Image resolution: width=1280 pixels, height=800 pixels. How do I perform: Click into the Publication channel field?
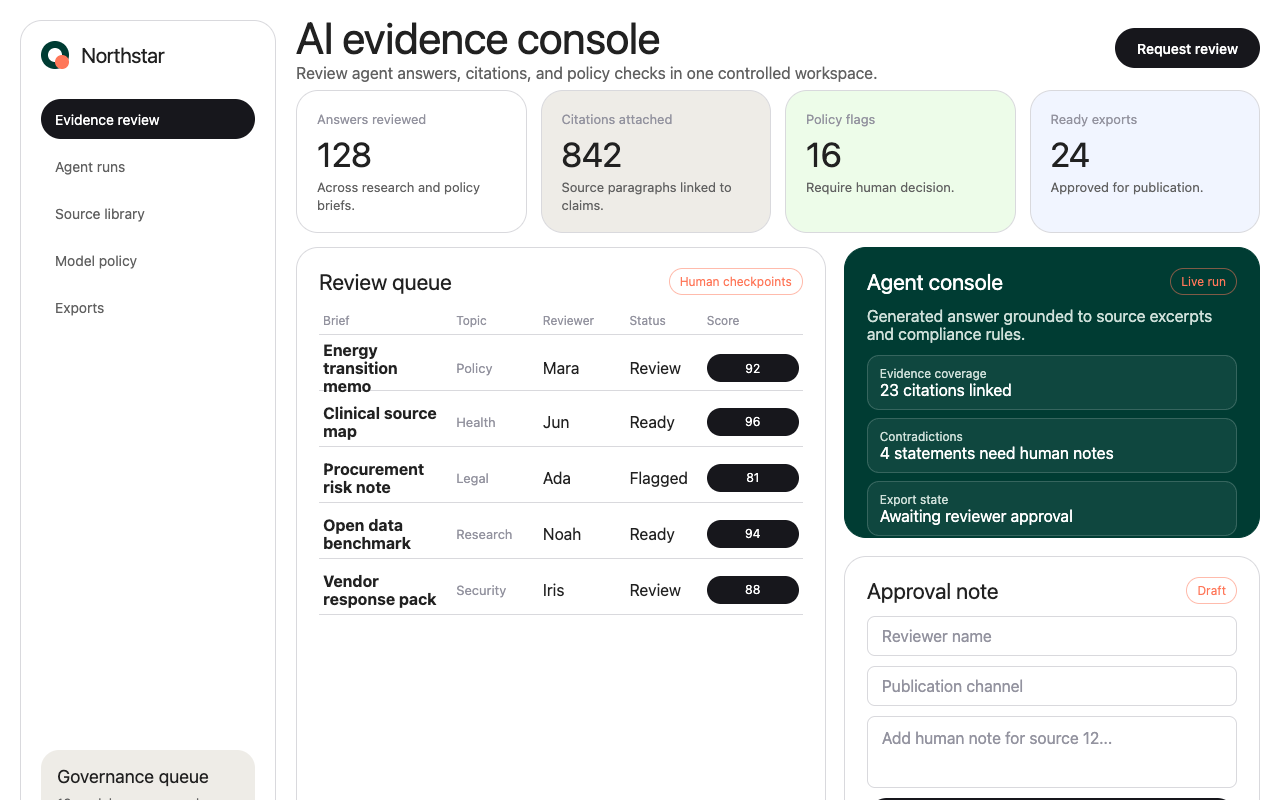click(x=1052, y=686)
